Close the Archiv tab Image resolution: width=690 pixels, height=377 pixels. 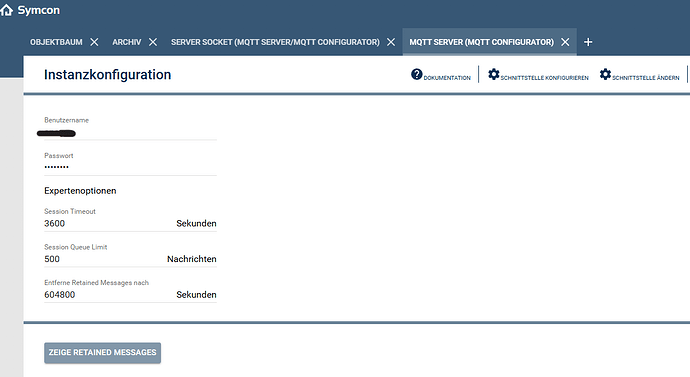[x=153, y=42]
